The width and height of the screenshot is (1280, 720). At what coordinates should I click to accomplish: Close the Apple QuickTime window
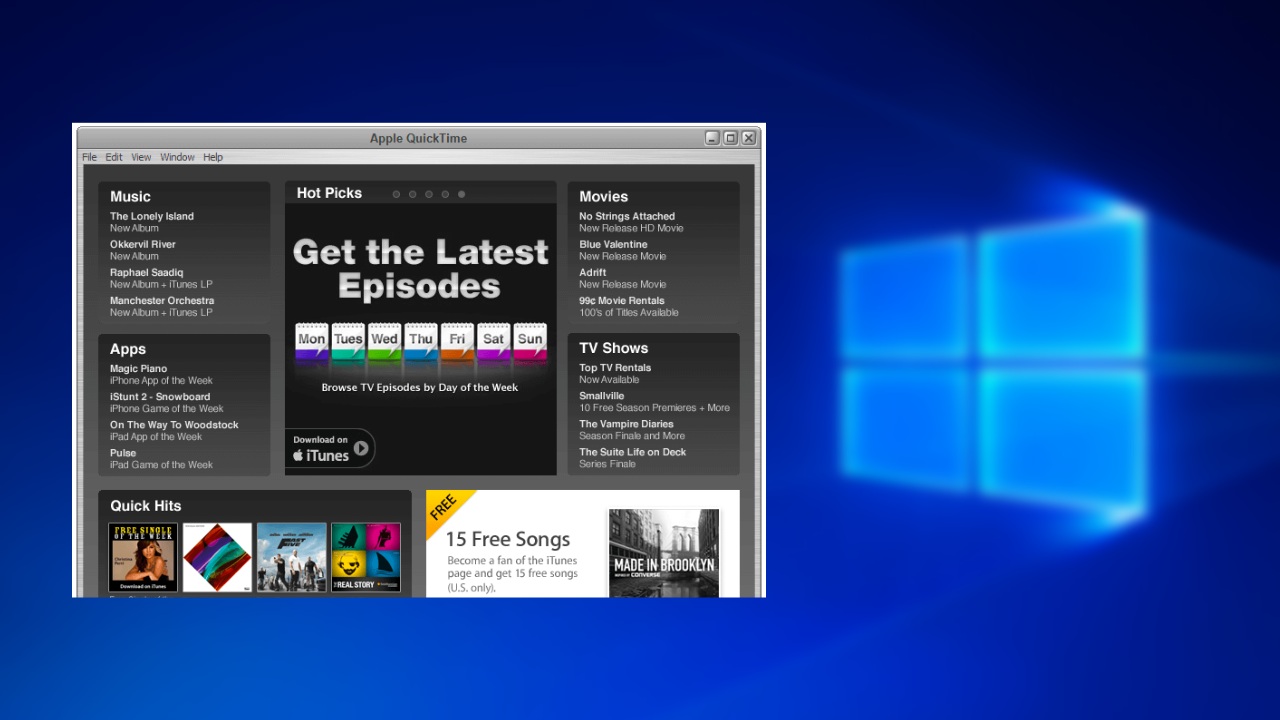click(x=748, y=138)
